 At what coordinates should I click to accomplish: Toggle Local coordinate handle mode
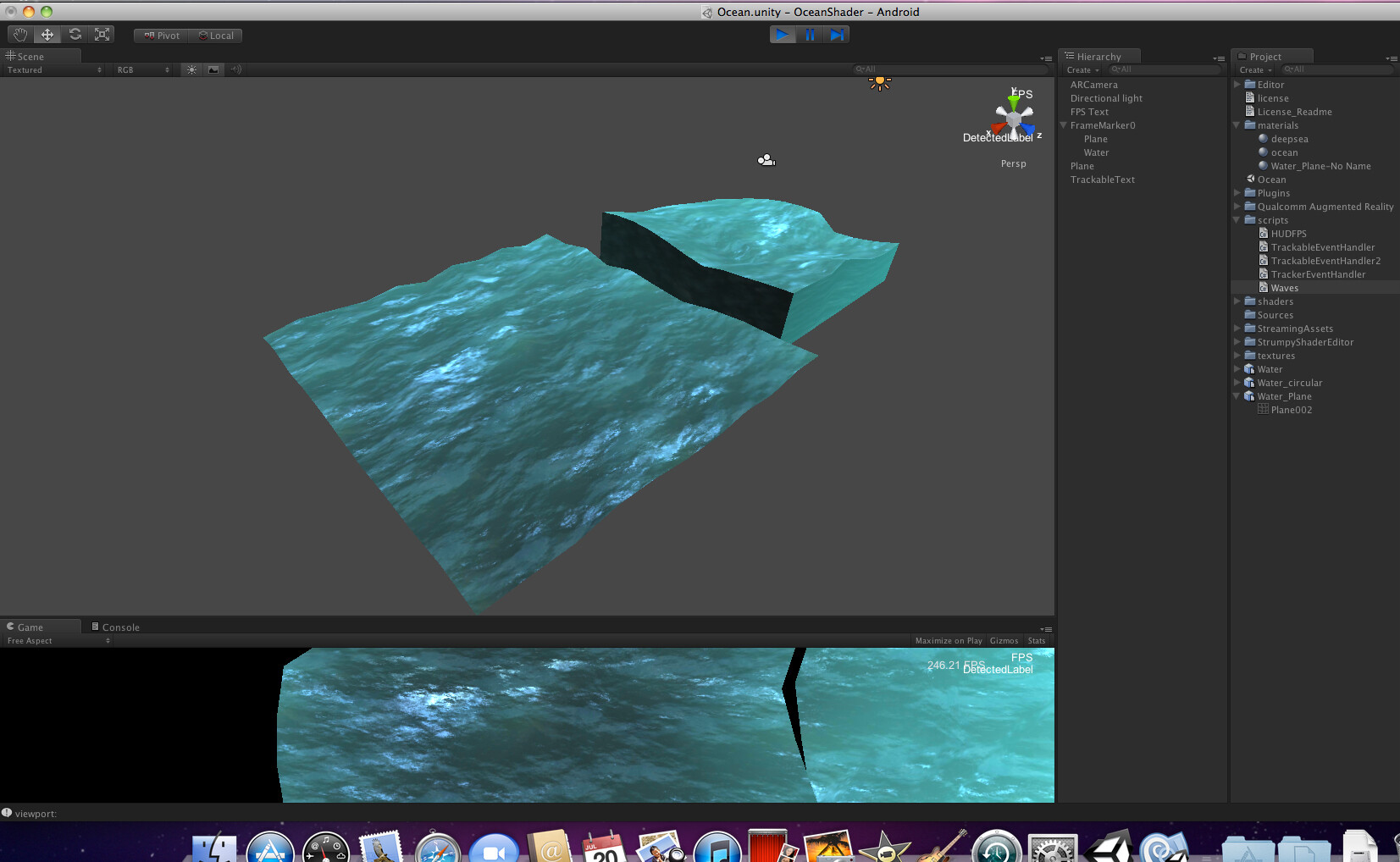[x=216, y=35]
